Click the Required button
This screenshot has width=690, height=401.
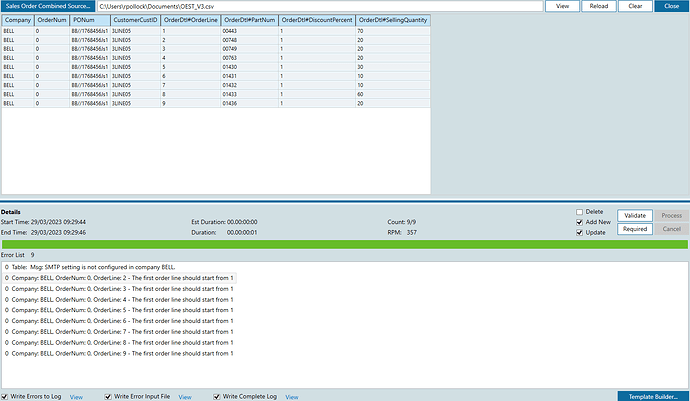click(635, 229)
